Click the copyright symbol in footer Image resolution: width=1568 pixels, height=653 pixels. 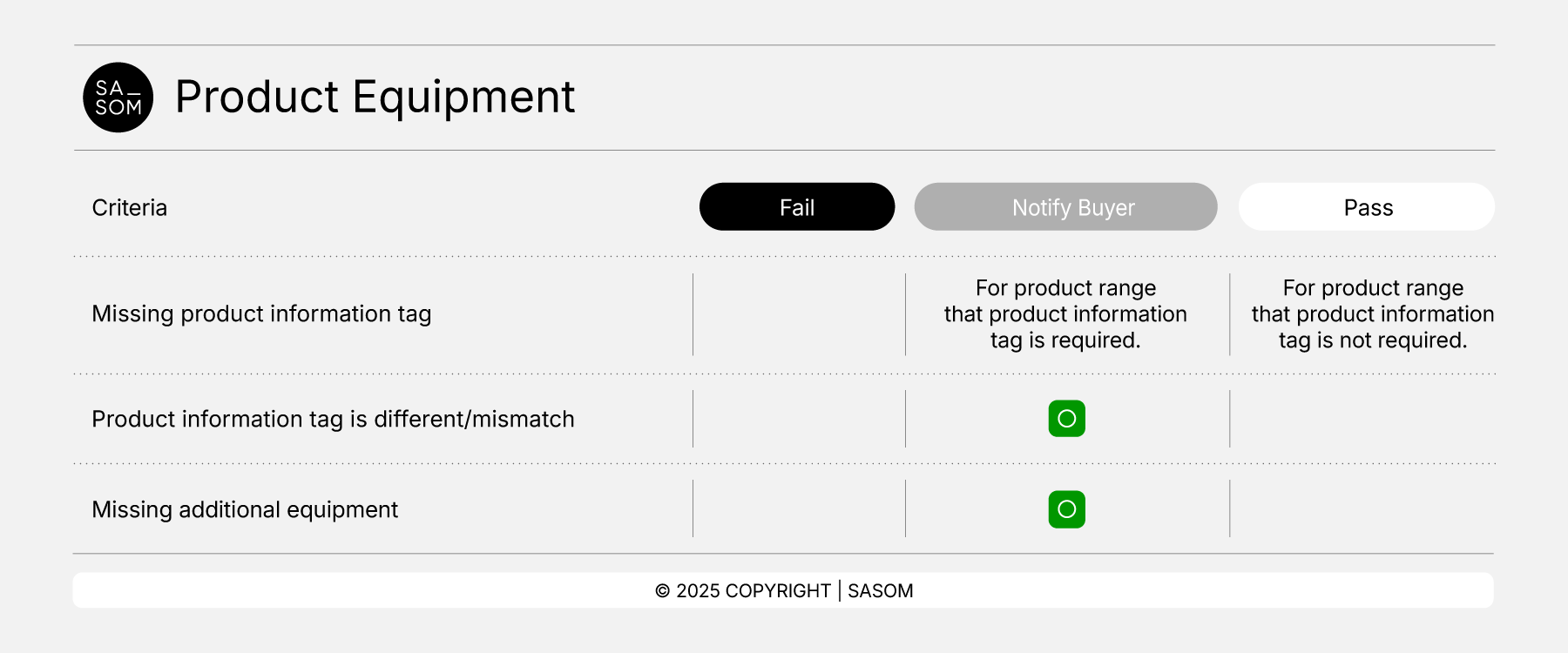[663, 591]
